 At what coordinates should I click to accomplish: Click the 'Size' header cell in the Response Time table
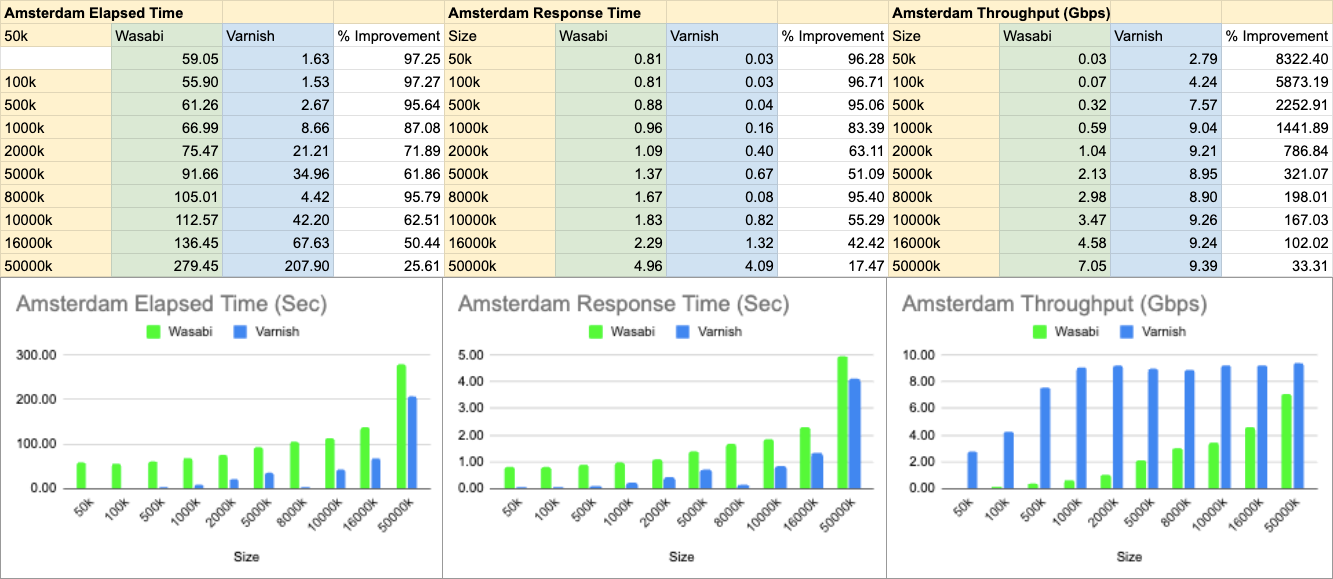[500, 35]
